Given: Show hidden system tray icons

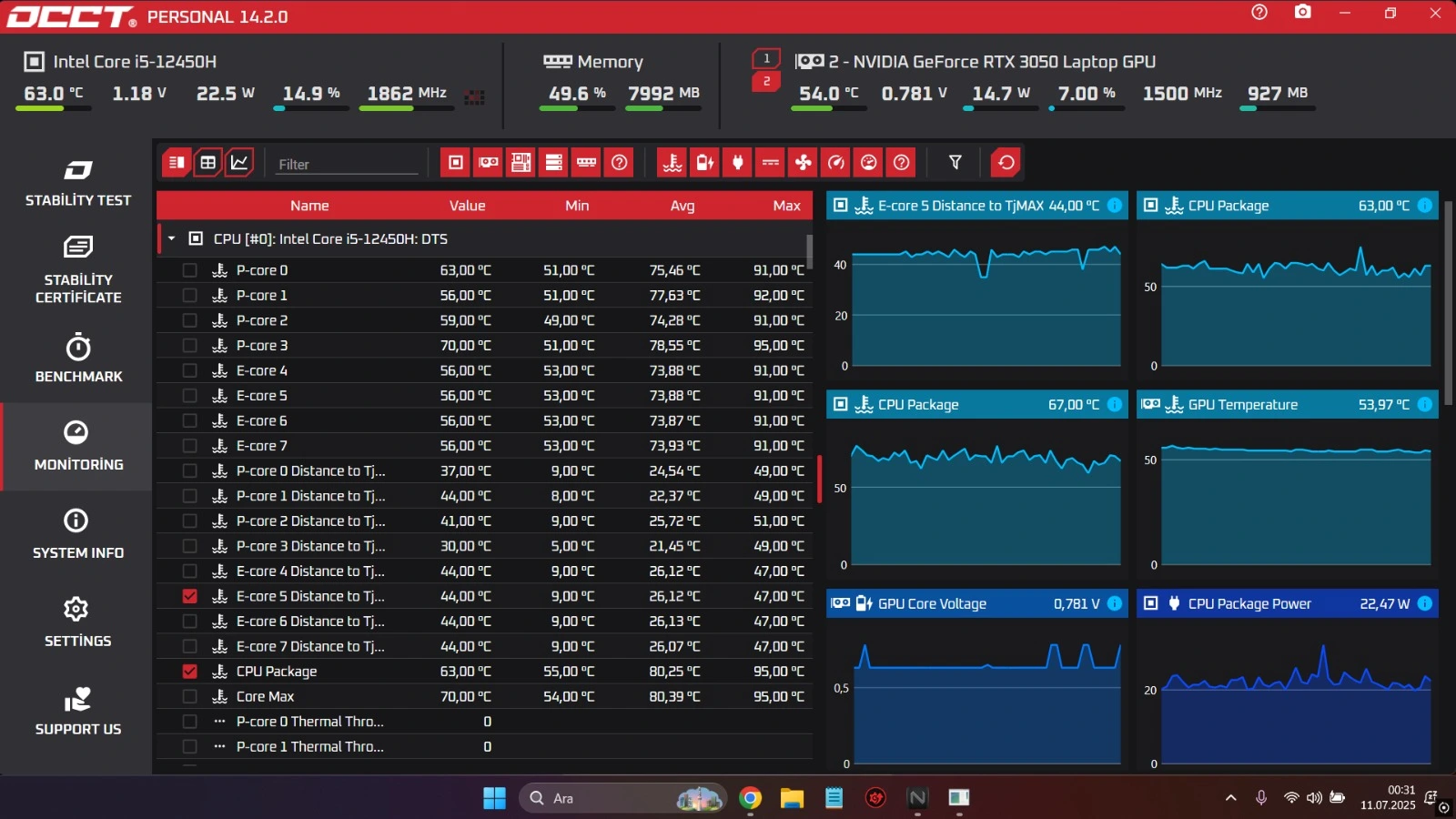Looking at the screenshot, I should point(1230,798).
